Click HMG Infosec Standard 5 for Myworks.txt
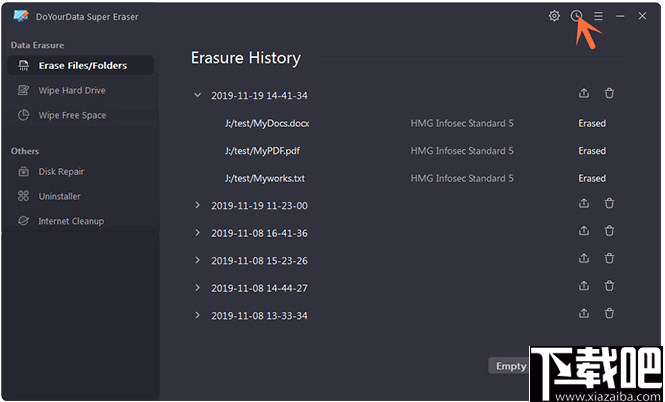This screenshot has width=665, height=402. pyautogui.click(x=462, y=179)
